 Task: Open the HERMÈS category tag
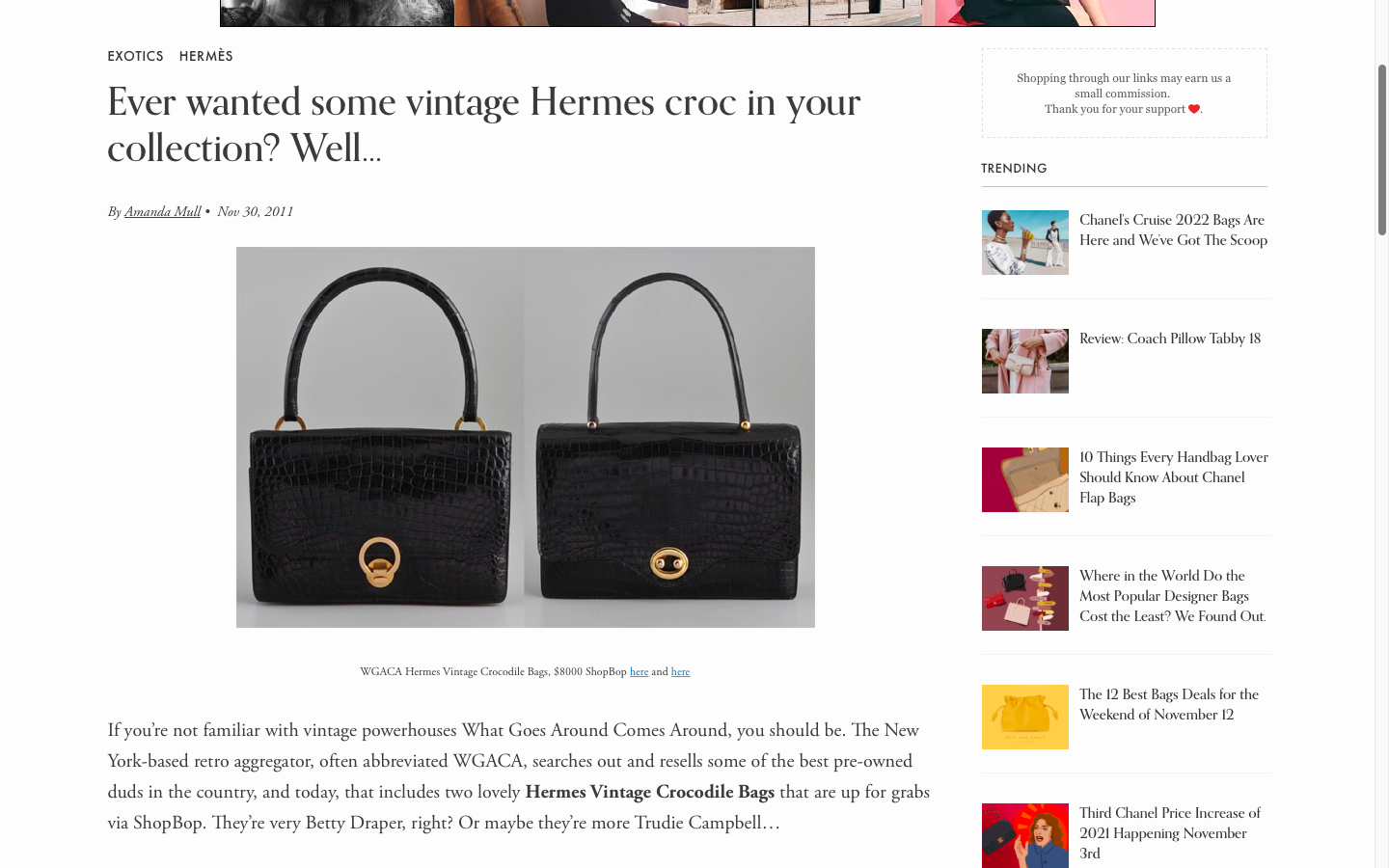coord(206,56)
